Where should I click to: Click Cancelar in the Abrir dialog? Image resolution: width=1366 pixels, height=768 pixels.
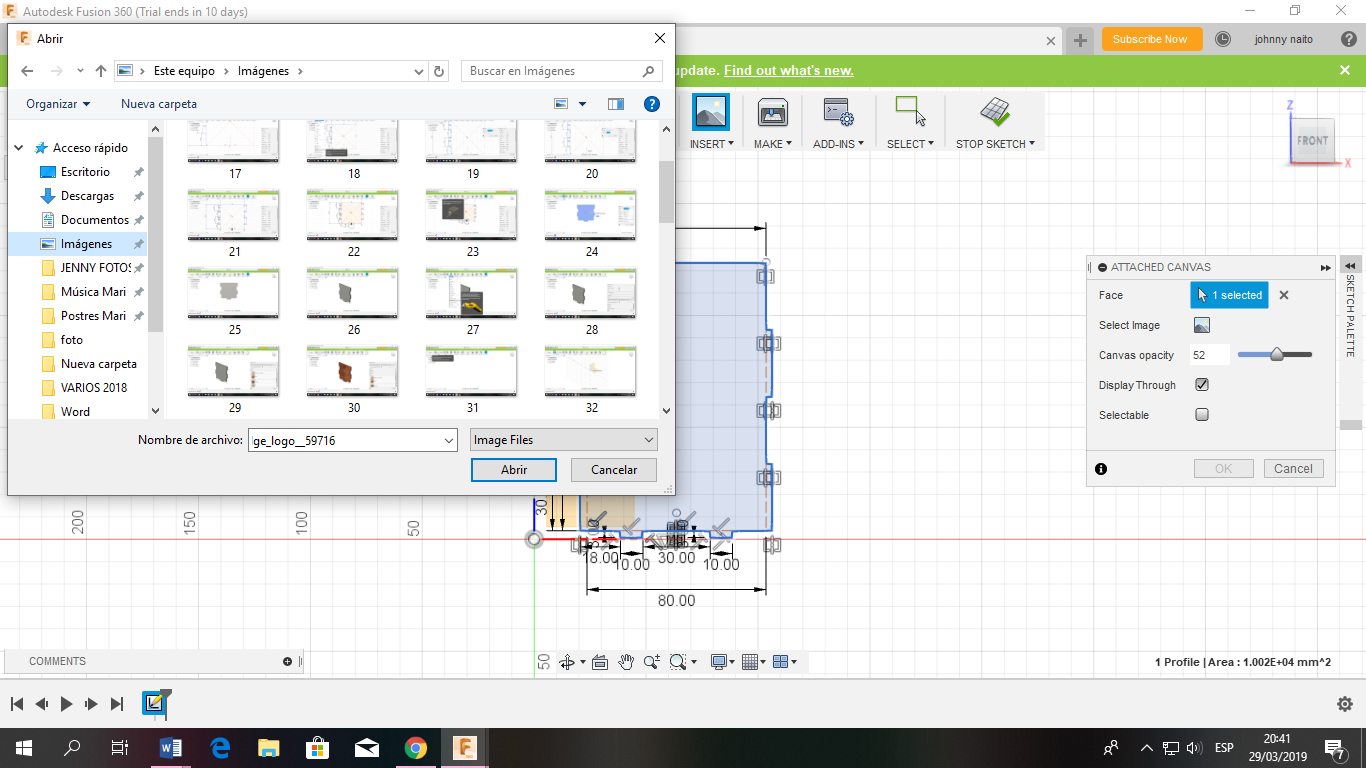coord(614,470)
